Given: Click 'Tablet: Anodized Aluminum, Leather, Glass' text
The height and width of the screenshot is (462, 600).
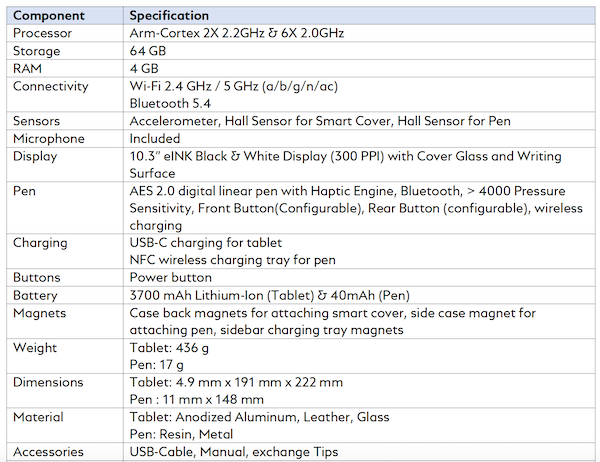Looking at the screenshot, I should (x=259, y=417).
